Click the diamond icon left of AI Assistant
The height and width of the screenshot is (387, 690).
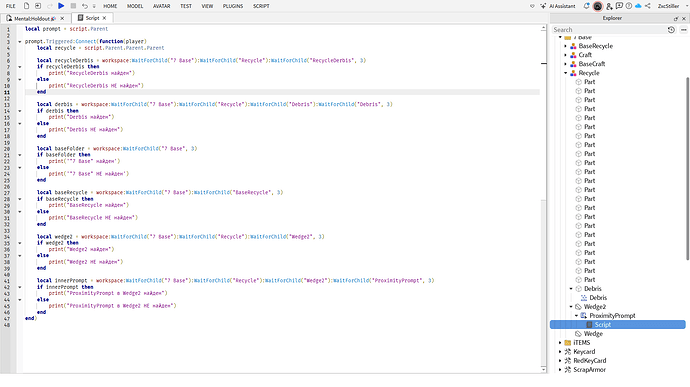pyautogui.click(x=532, y=6)
